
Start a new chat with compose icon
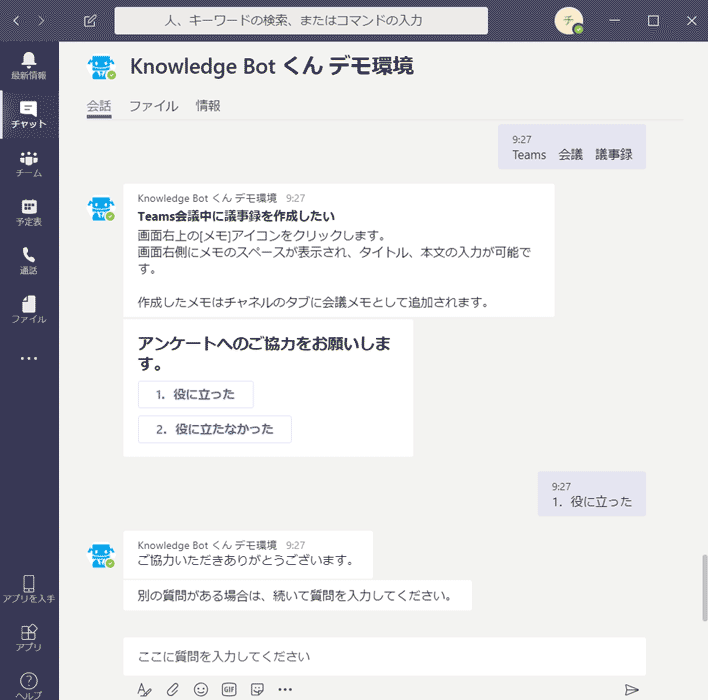pyautogui.click(x=90, y=20)
